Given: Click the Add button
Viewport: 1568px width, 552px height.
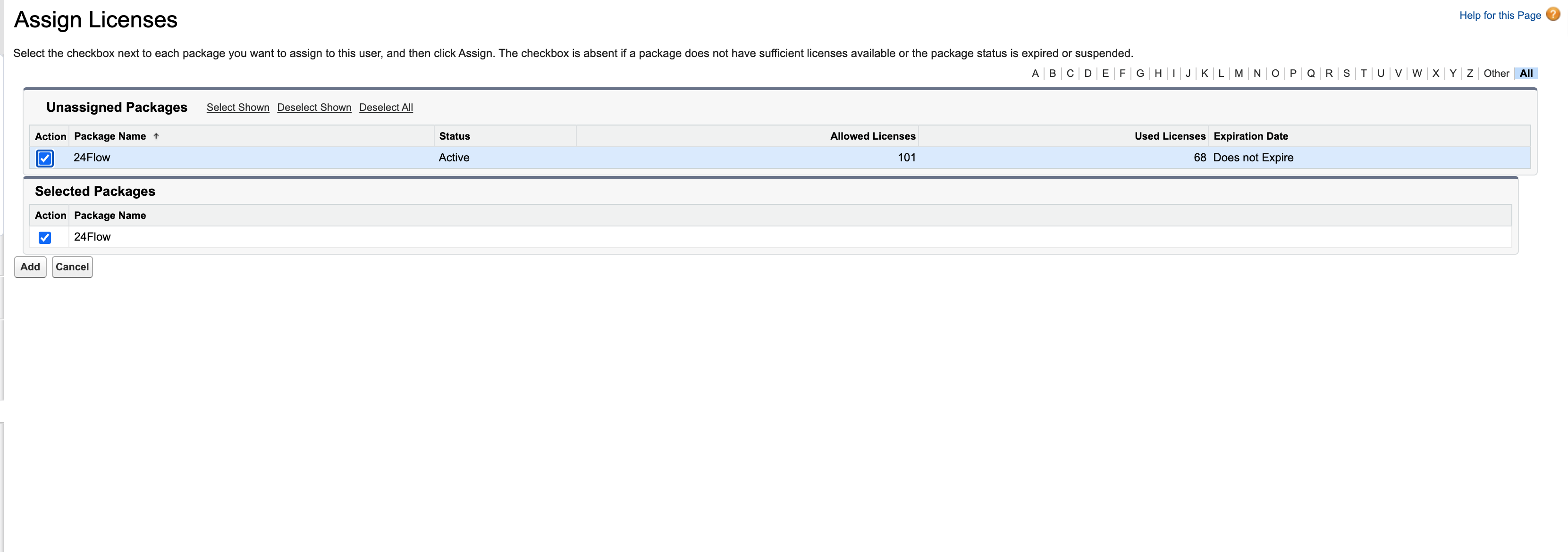Looking at the screenshot, I should (x=30, y=267).
